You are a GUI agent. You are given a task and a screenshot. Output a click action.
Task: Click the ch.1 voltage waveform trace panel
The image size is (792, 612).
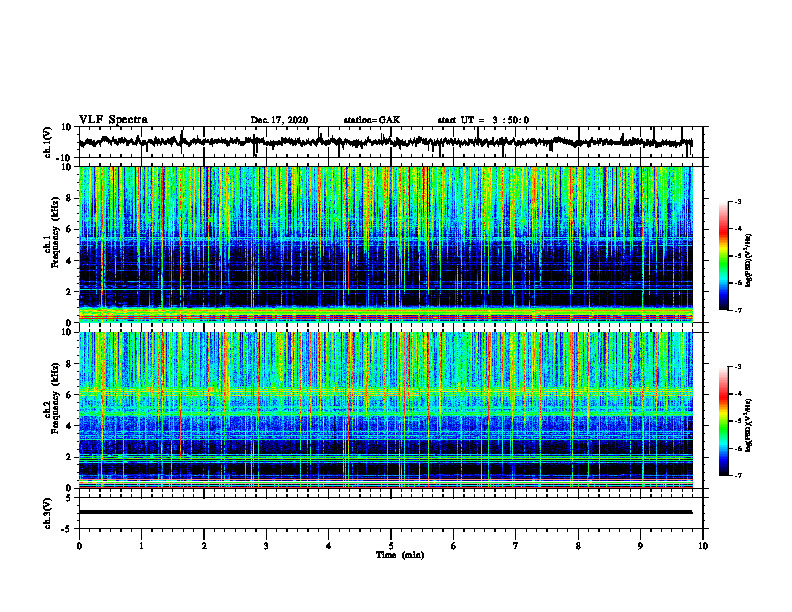pyautogui.click(x=390, y=142)
